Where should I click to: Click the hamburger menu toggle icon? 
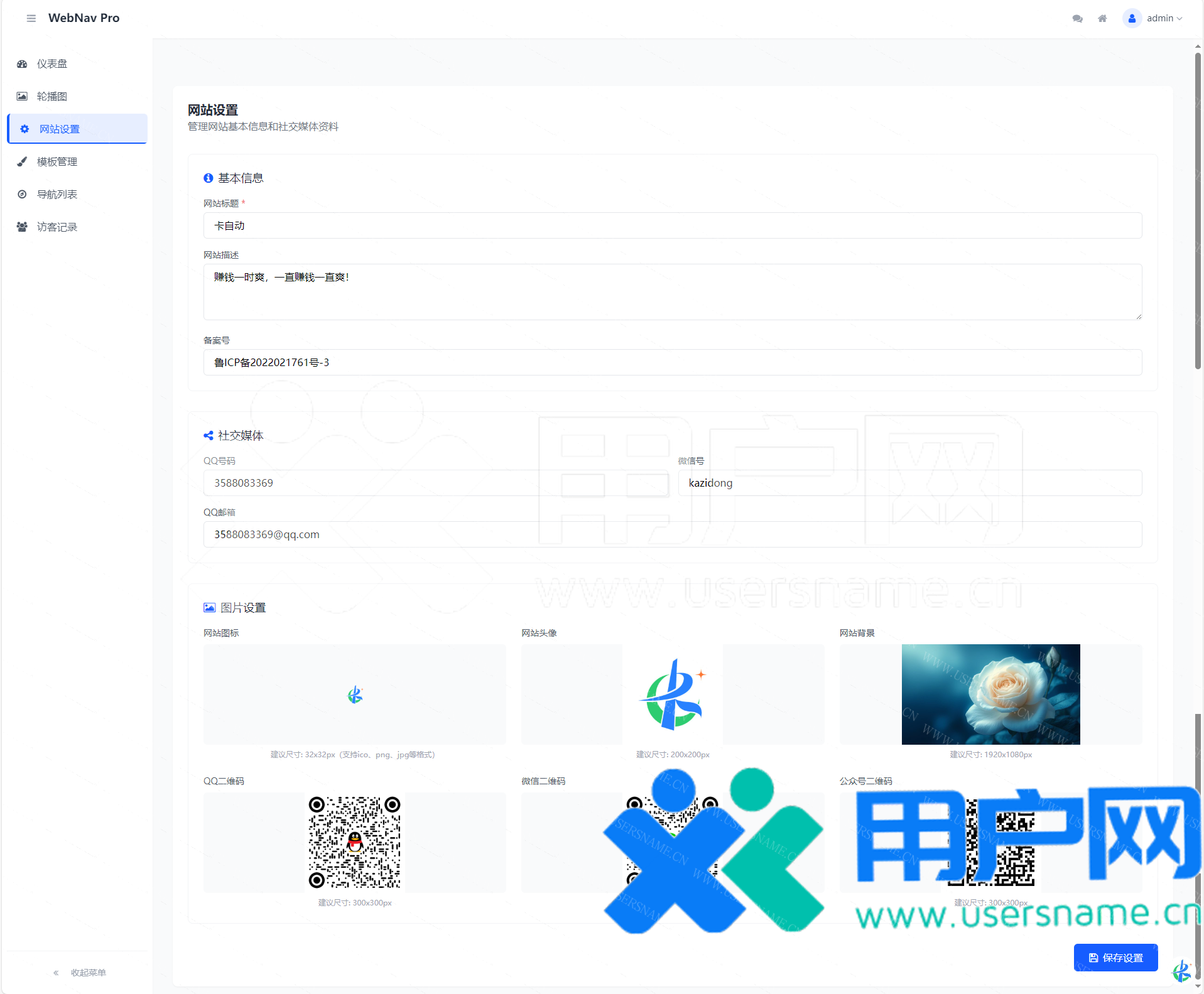point(31,18)
